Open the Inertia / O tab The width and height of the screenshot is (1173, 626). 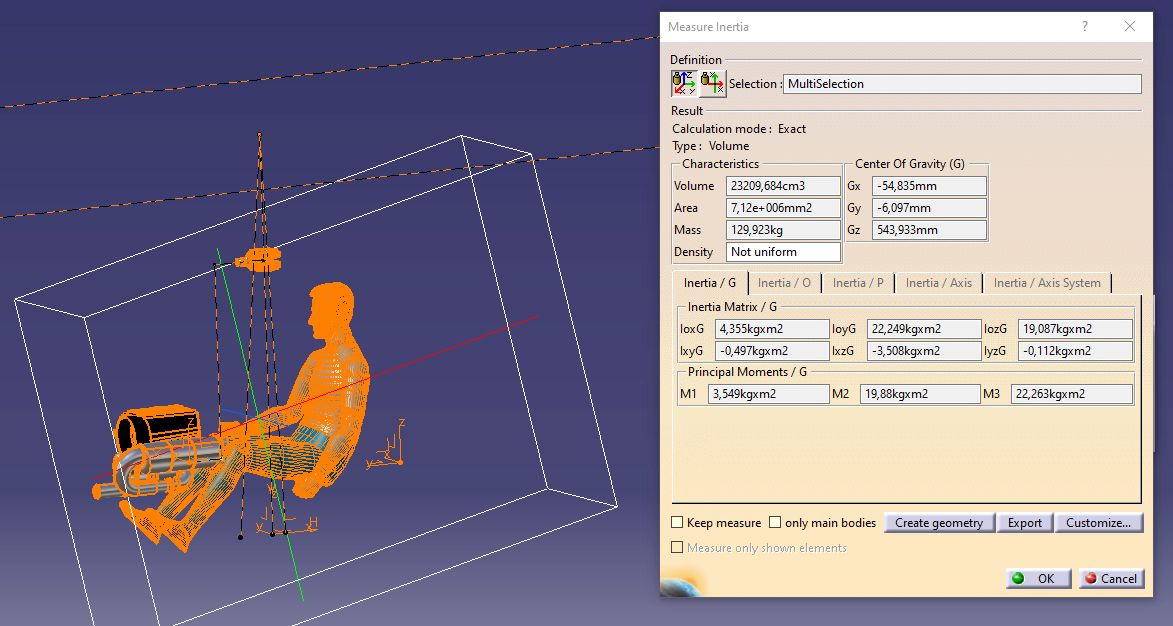coord(784,283)
